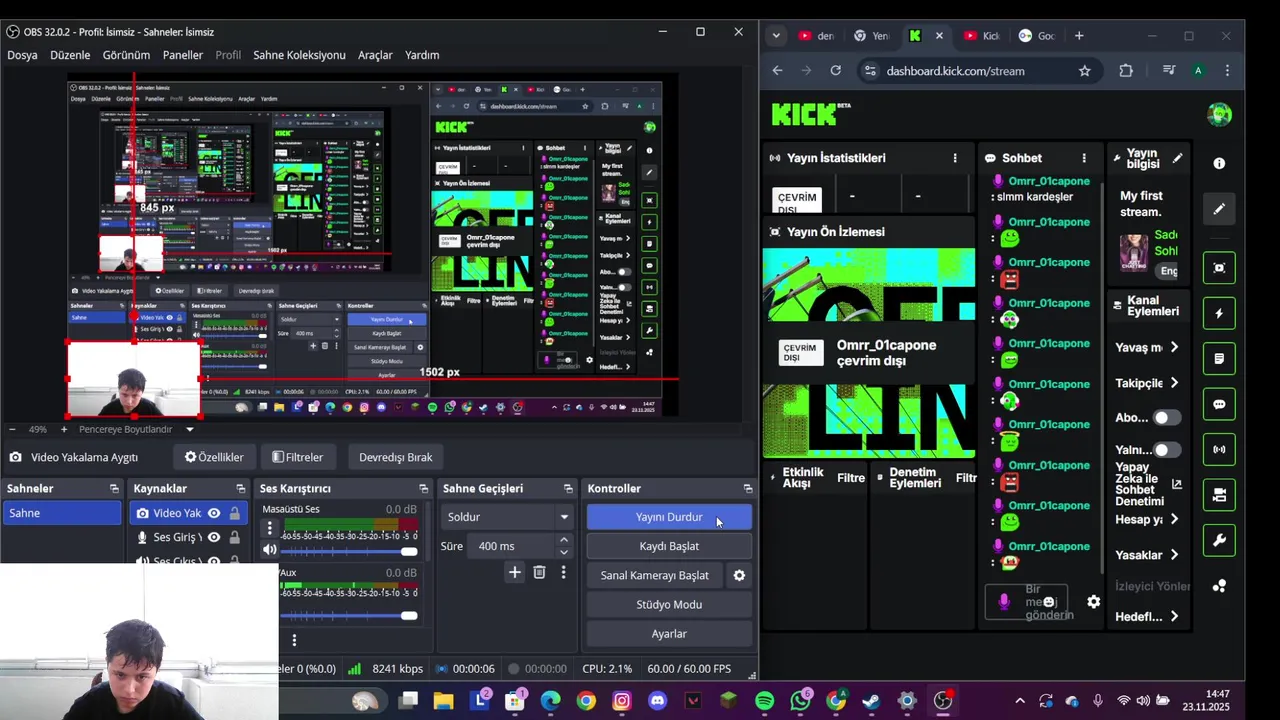Open virtual camera settings gear in OBS
The width and height of the screenshot is (1280, 720).
click(739, 575)
